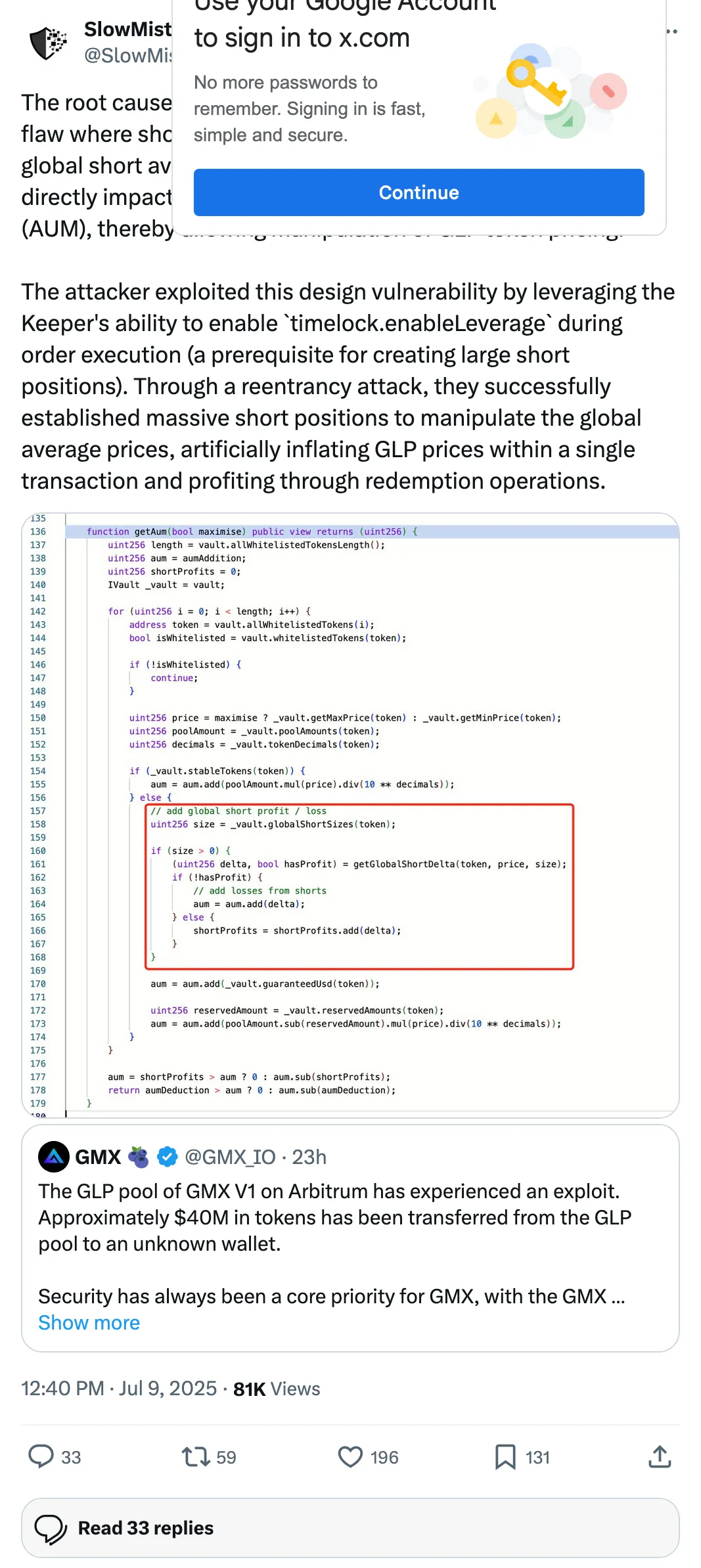701x1568 pixels.
Task: Click Continue to sign in with Google
Action: (x=419, y=192)
